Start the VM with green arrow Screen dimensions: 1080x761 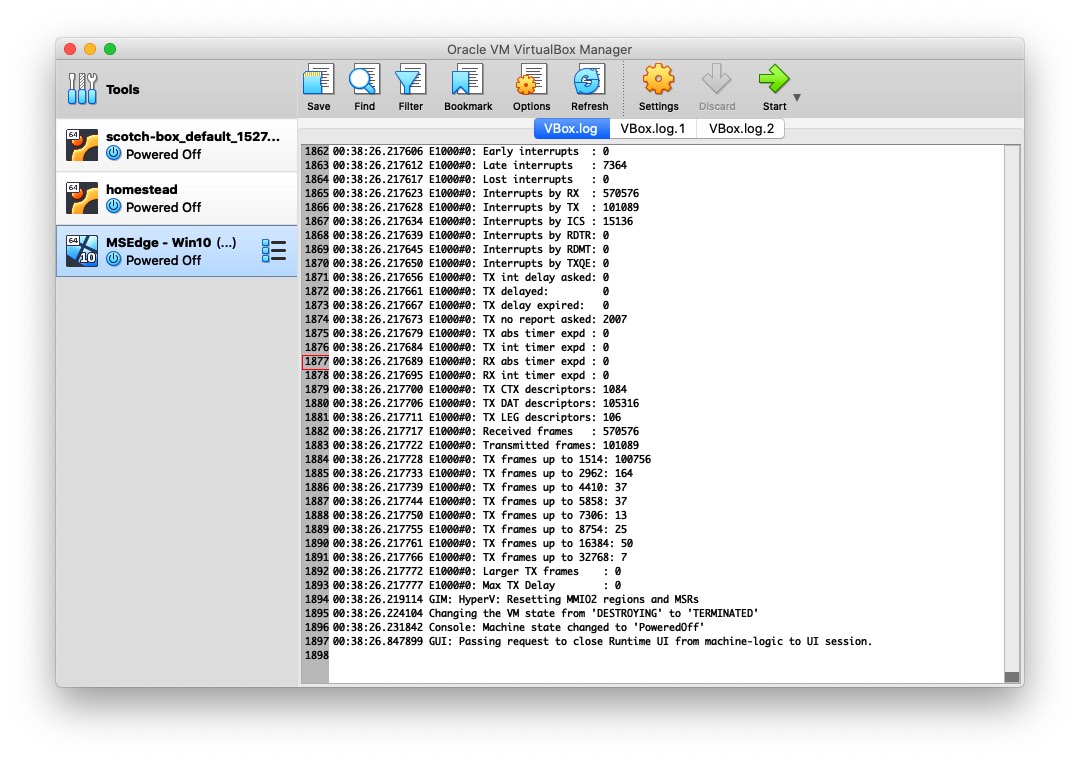click(774, 80)
